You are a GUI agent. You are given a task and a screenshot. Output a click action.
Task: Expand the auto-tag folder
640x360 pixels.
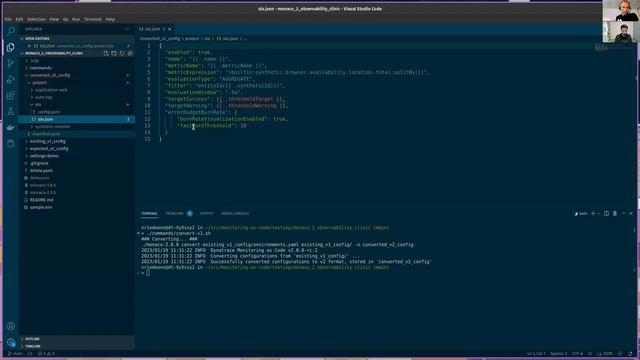[43, 97]
